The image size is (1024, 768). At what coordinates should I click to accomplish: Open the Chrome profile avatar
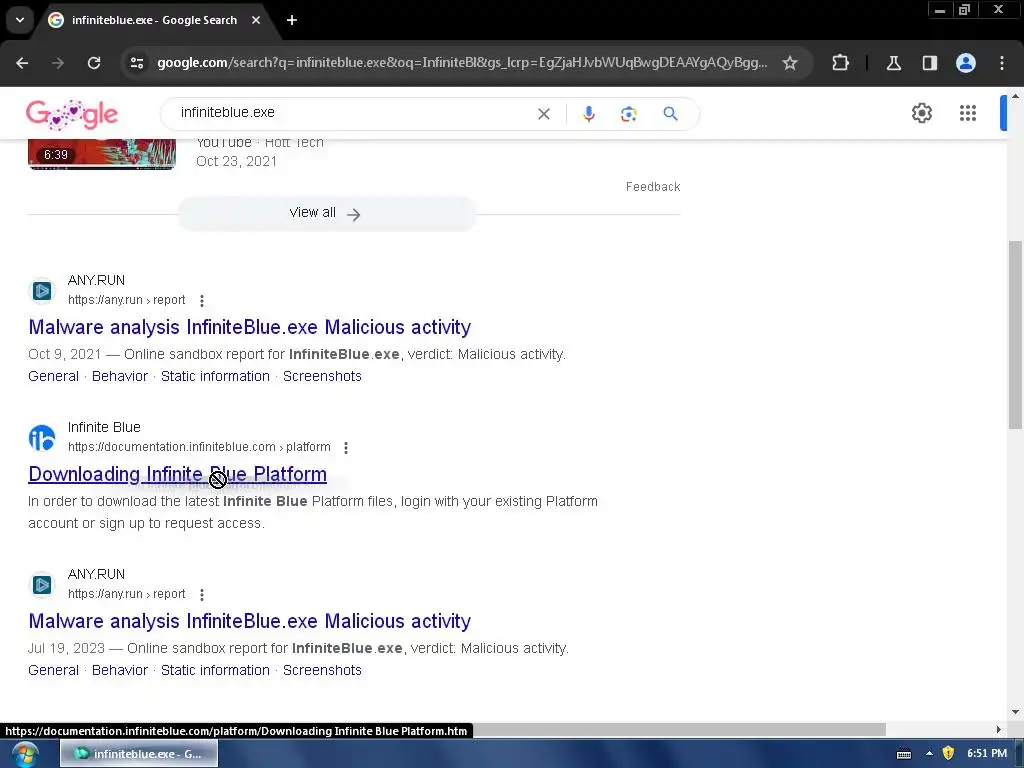click(x=966, y=63)
